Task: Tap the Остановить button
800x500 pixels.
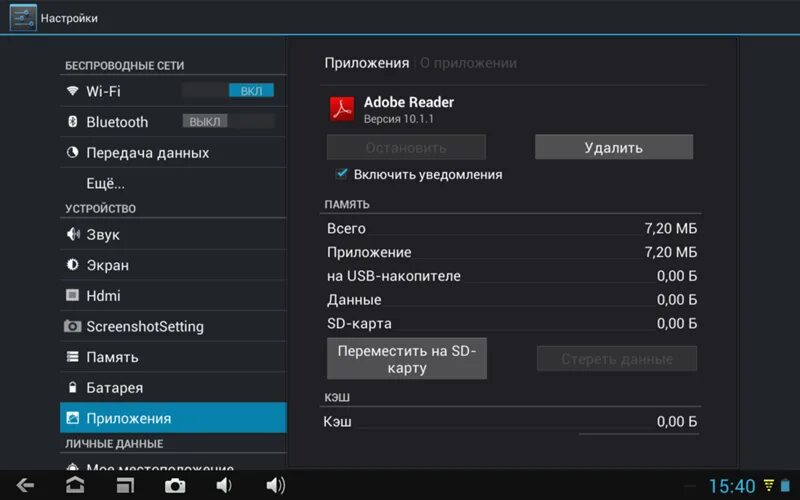Action: point(406,147)
